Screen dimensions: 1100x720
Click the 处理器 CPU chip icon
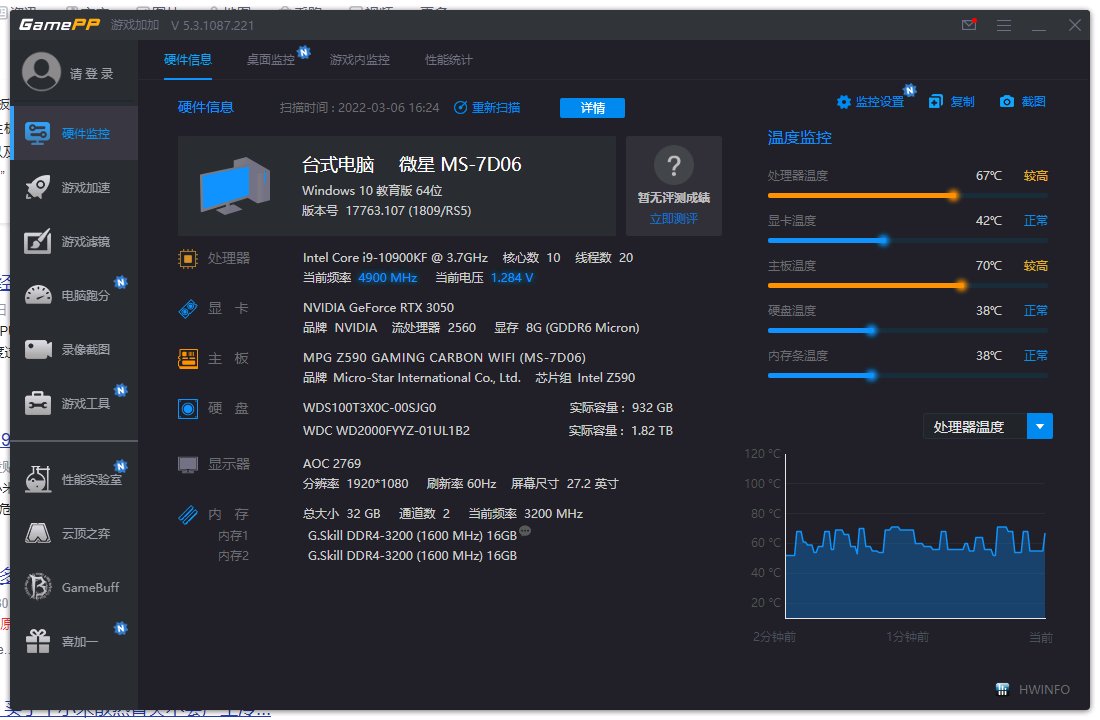(187, 259)
